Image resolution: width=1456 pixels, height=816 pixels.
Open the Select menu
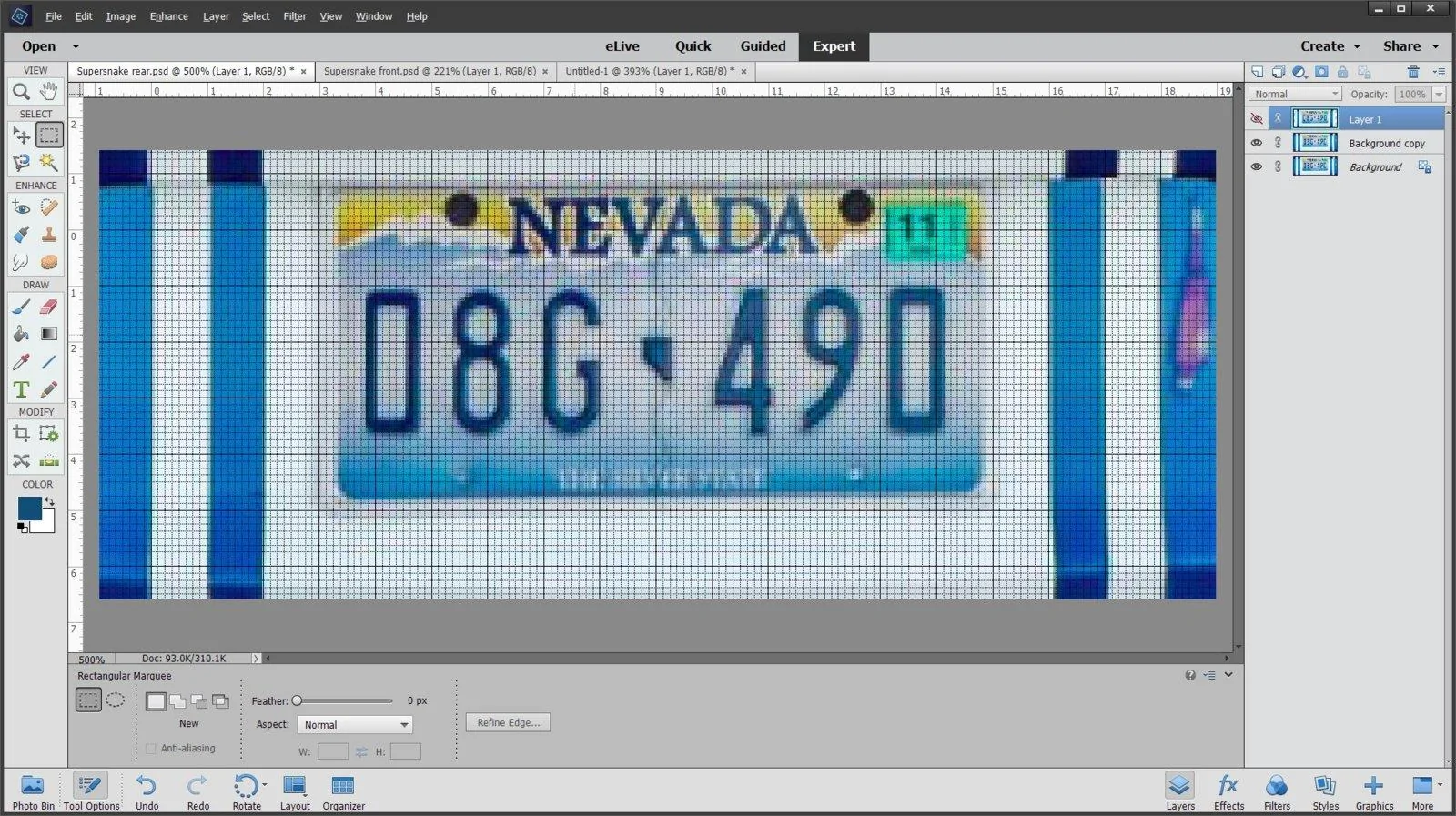(x=256, y=16)
